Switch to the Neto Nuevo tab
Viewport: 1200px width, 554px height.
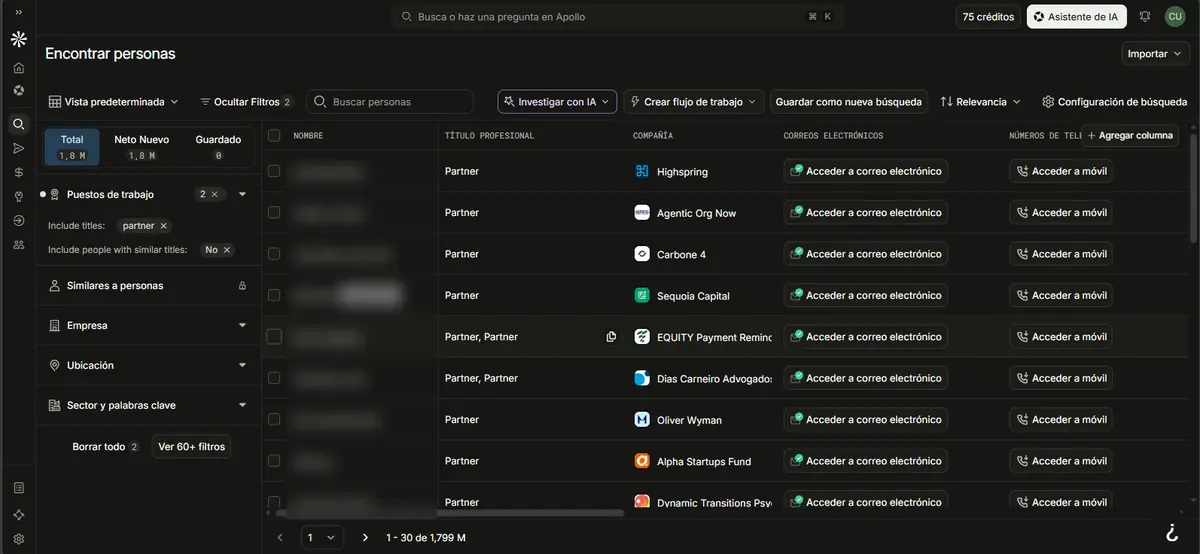point(141,146)
